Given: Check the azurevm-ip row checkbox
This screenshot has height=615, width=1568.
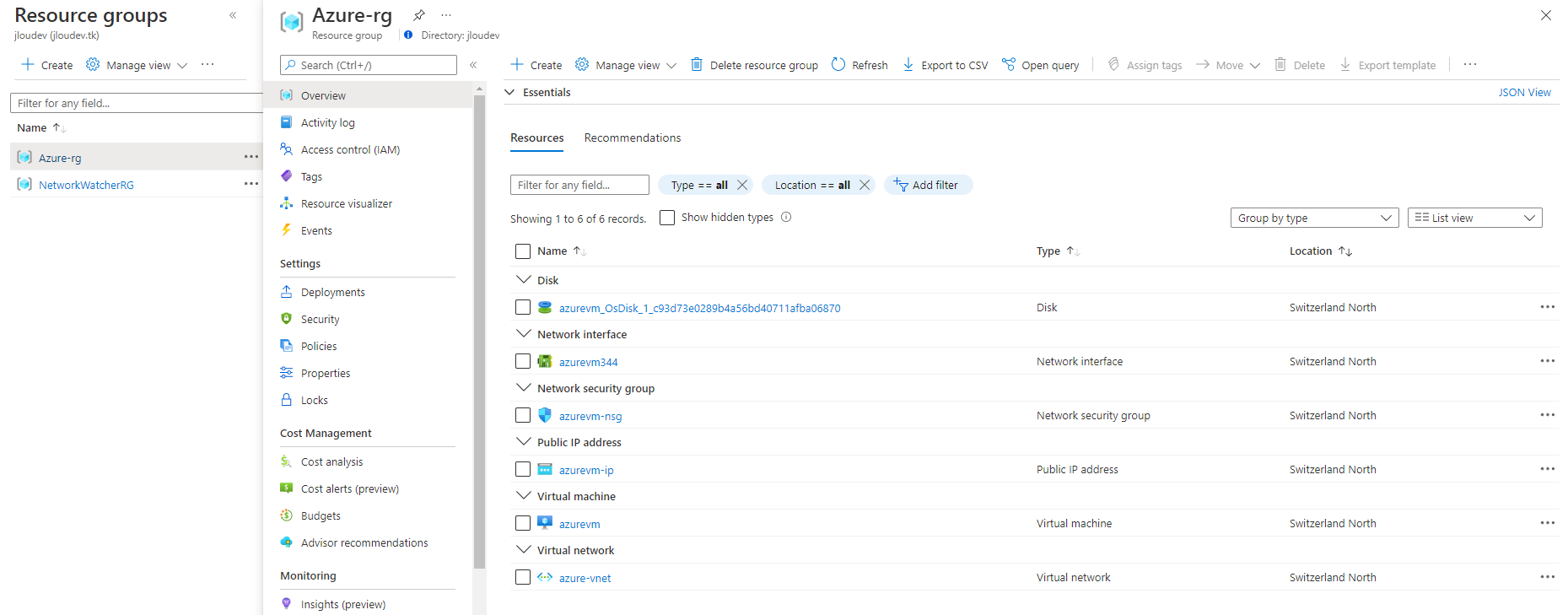Looking at the screenshot, I should point(523,469).
